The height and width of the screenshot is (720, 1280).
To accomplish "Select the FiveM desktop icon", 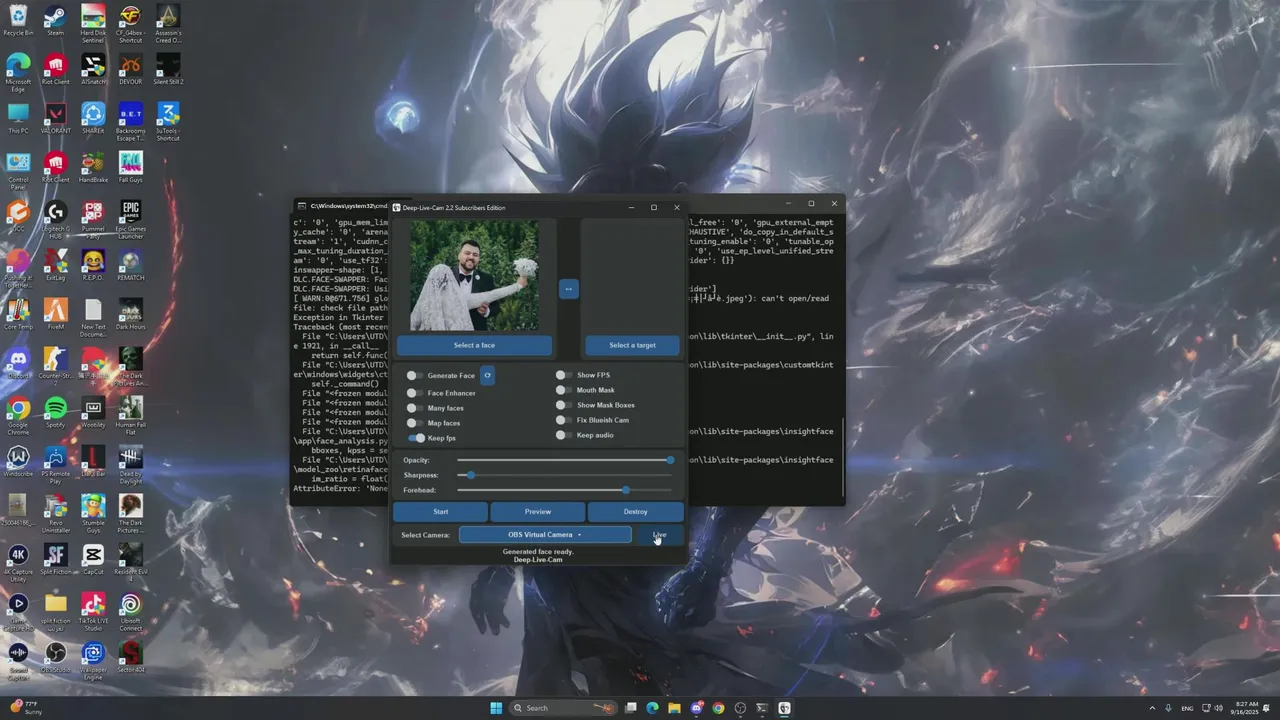I will point(55,315).
